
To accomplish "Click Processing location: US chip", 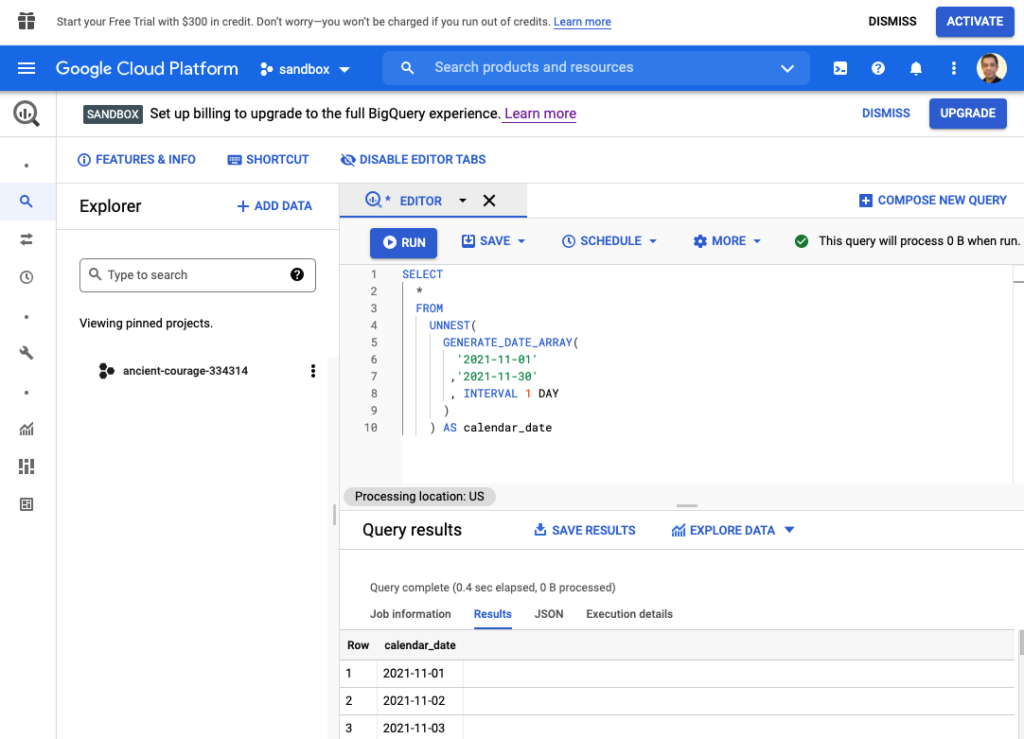I will 419,496.
